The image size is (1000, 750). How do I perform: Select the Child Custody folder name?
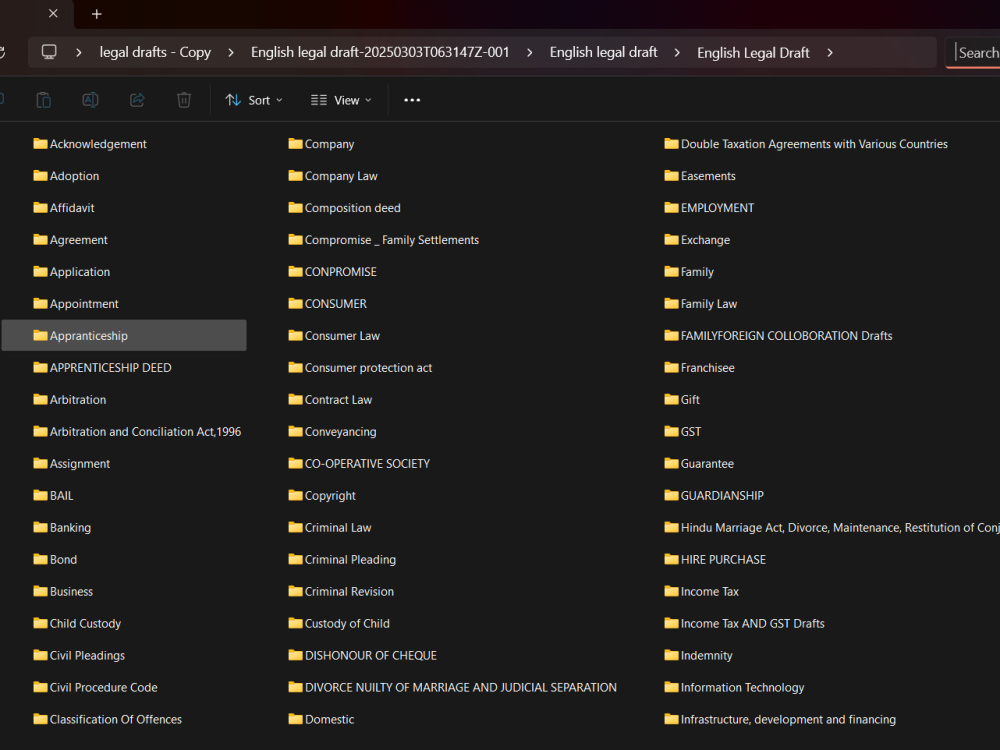click(x=85, y=624)
